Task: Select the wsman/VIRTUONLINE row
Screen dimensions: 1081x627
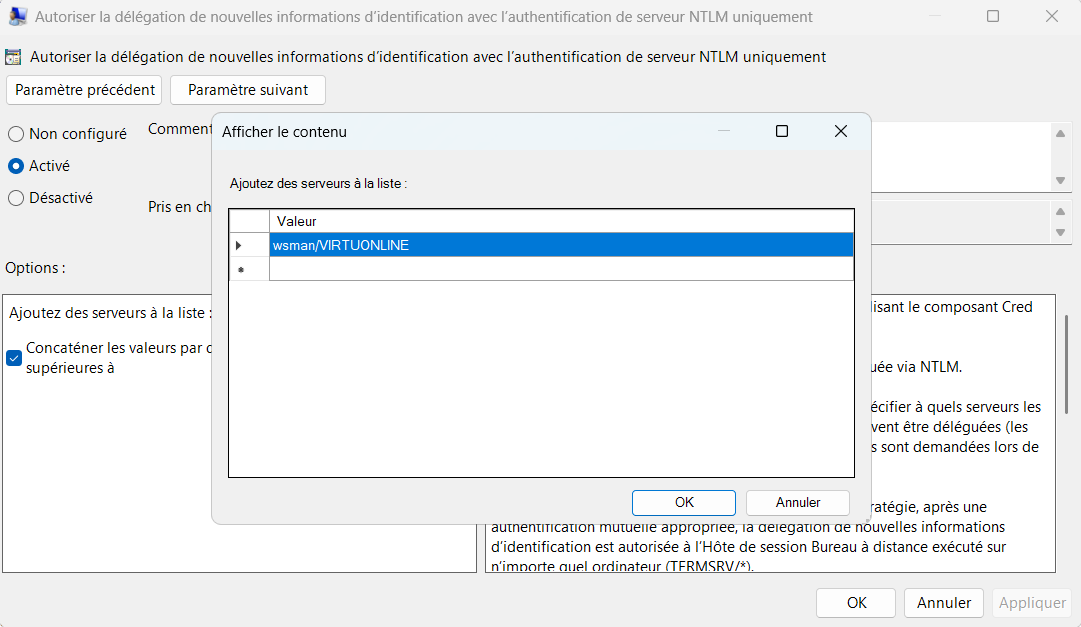Action: (560, 245)
